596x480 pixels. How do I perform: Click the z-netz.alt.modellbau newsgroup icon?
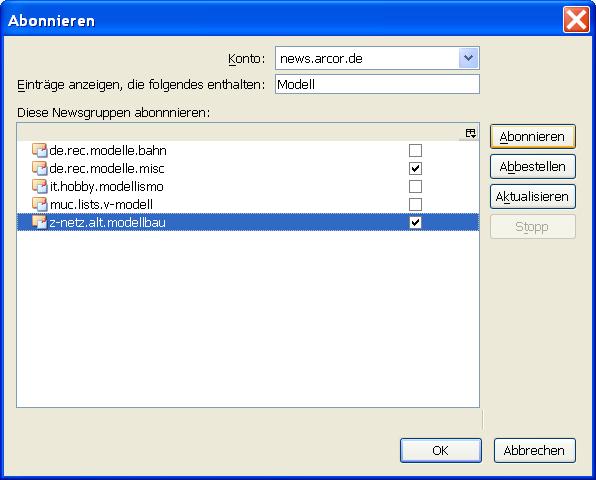point(39,222)
